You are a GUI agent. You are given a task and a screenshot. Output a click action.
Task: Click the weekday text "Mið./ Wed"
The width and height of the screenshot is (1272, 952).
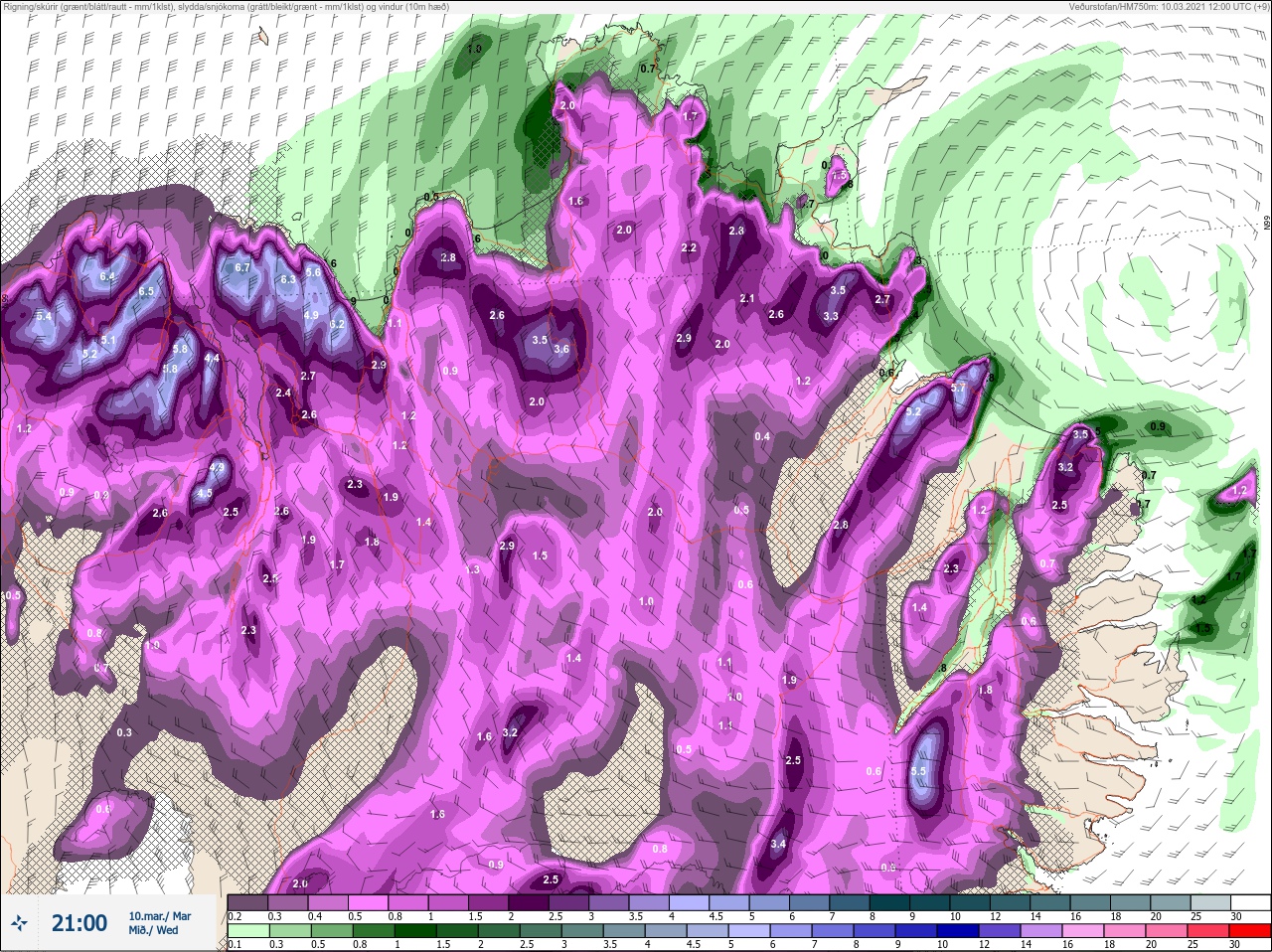153,930
